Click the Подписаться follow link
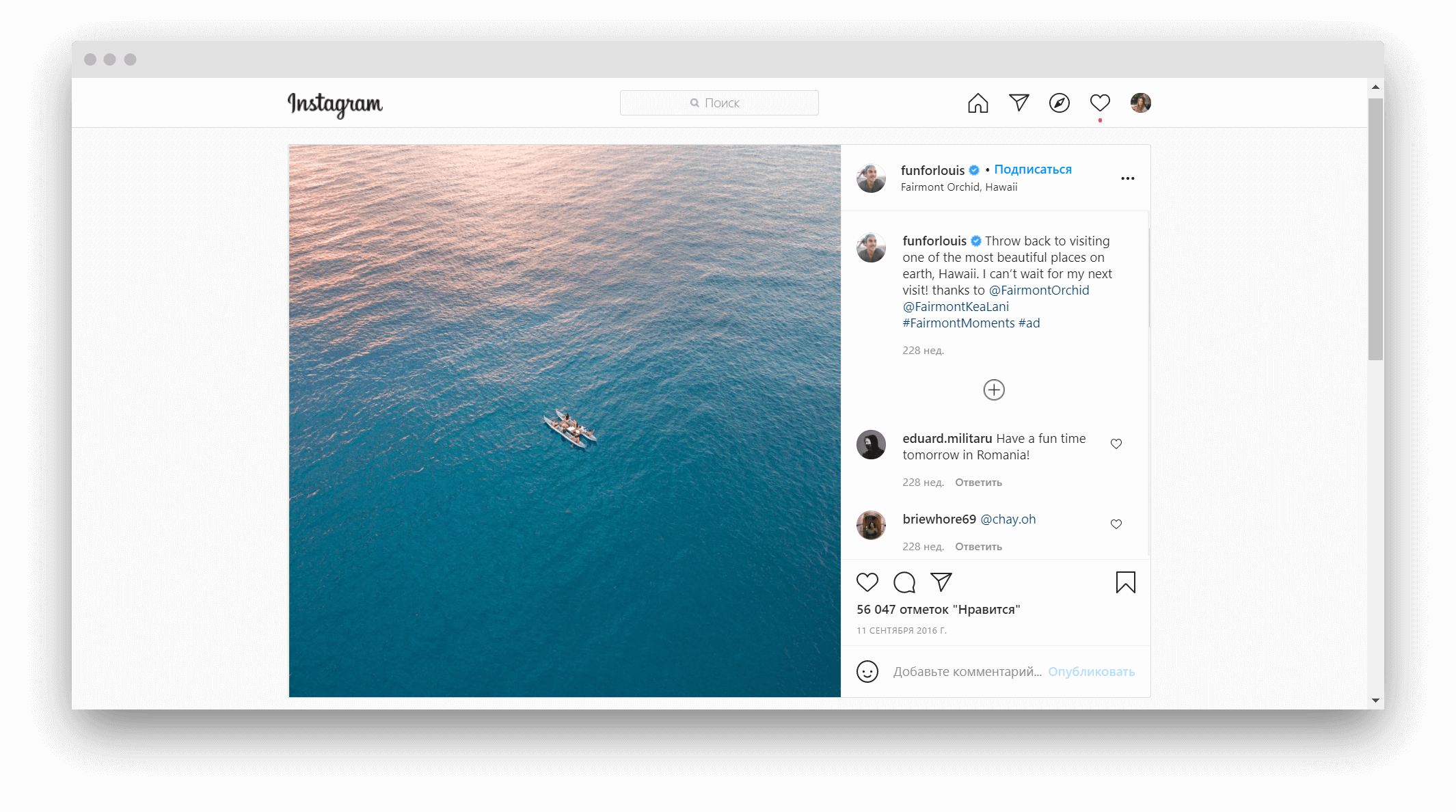This screenshot has height=812, width=1456. [x=1032, y=170]
